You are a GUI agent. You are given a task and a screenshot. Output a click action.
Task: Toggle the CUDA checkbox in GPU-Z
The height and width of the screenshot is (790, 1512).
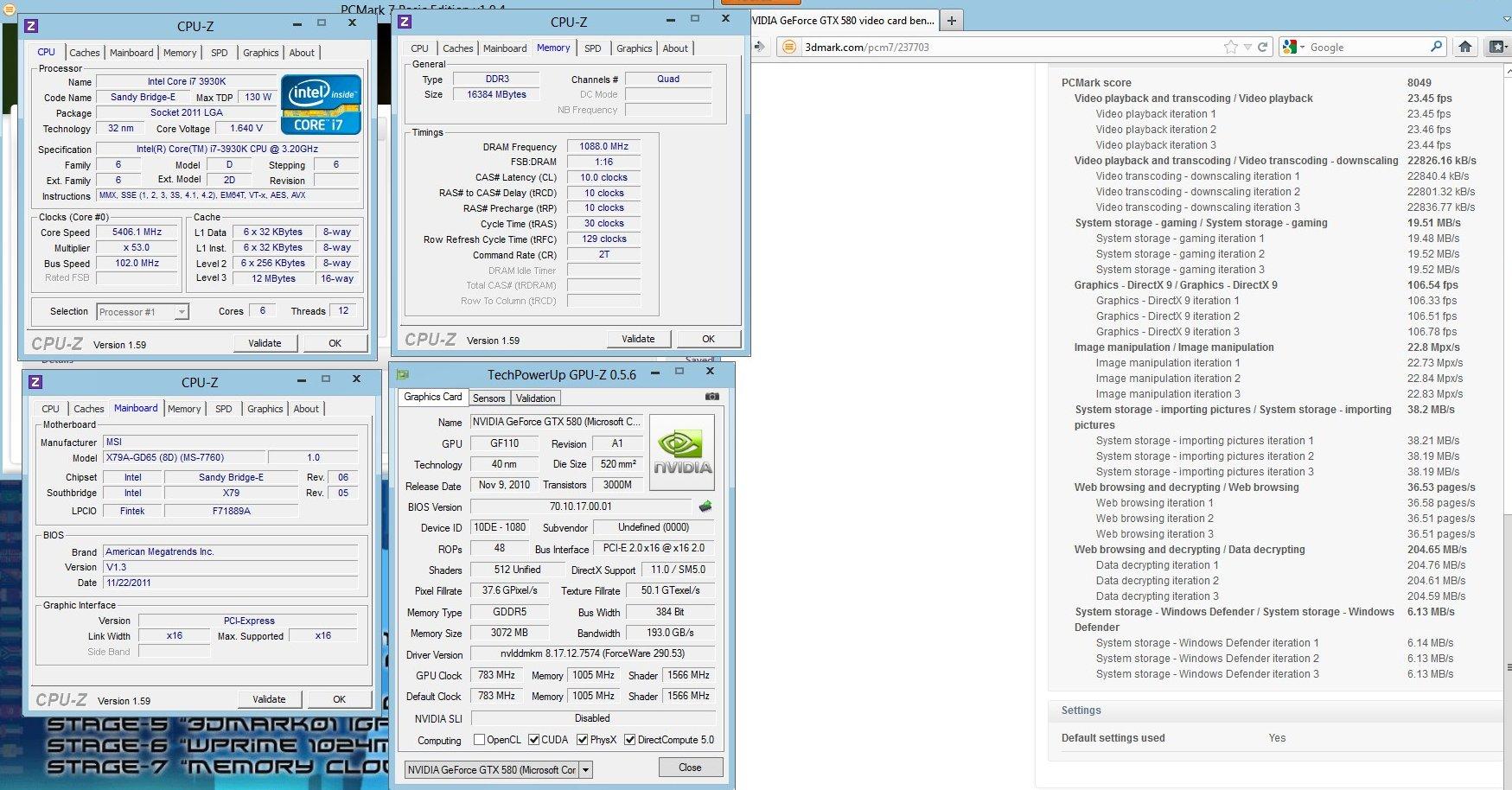[x=534, y=740]
